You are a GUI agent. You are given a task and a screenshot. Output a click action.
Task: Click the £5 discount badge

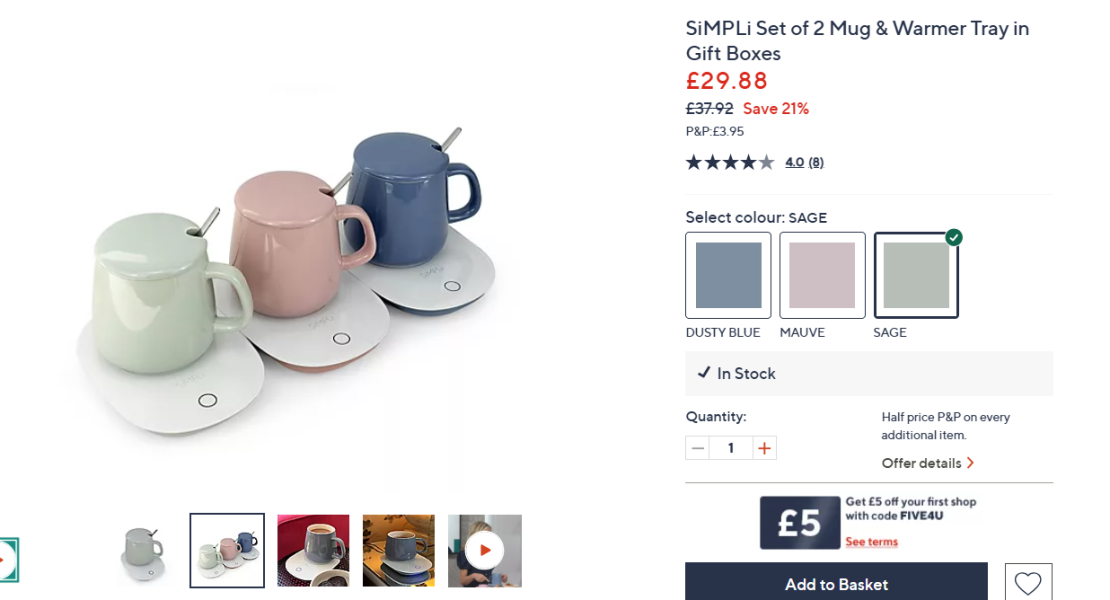pyautogui.click(x=800, y=523)
